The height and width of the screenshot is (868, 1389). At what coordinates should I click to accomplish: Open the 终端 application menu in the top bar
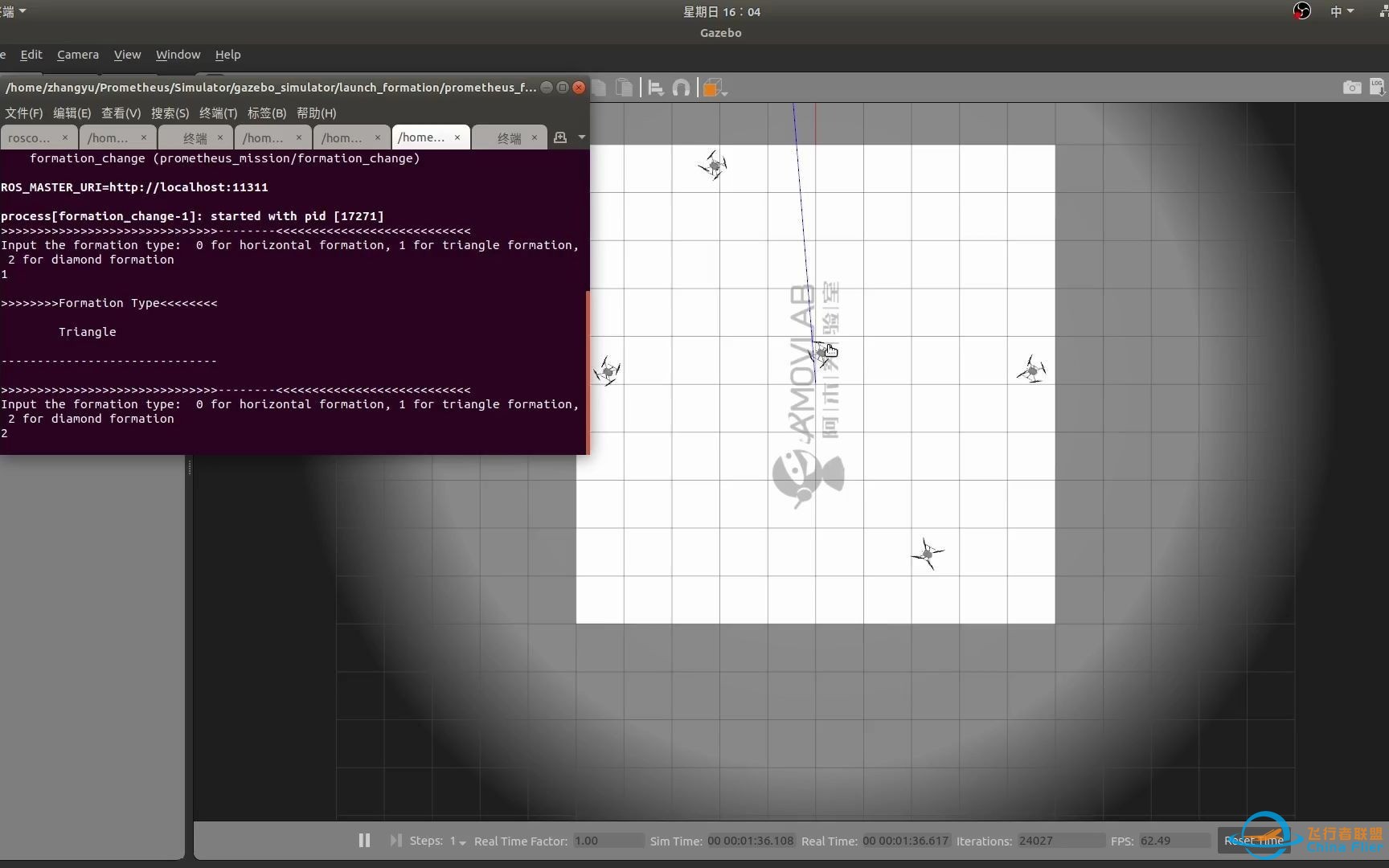13,11
